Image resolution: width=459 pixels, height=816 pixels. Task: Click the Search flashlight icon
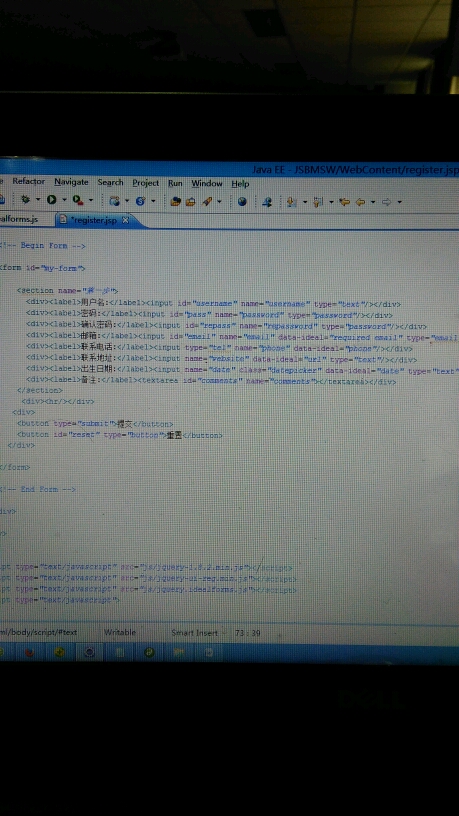[x=207, y=201]
